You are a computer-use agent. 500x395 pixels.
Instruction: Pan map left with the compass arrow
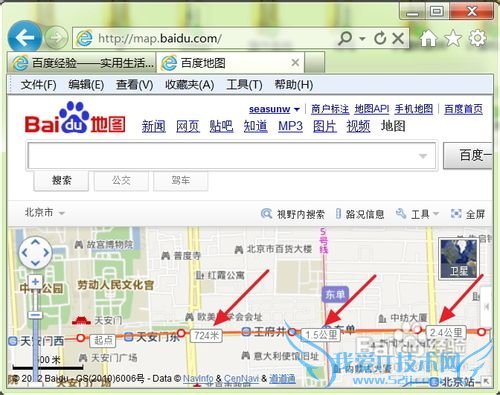[x=25, y=253]
